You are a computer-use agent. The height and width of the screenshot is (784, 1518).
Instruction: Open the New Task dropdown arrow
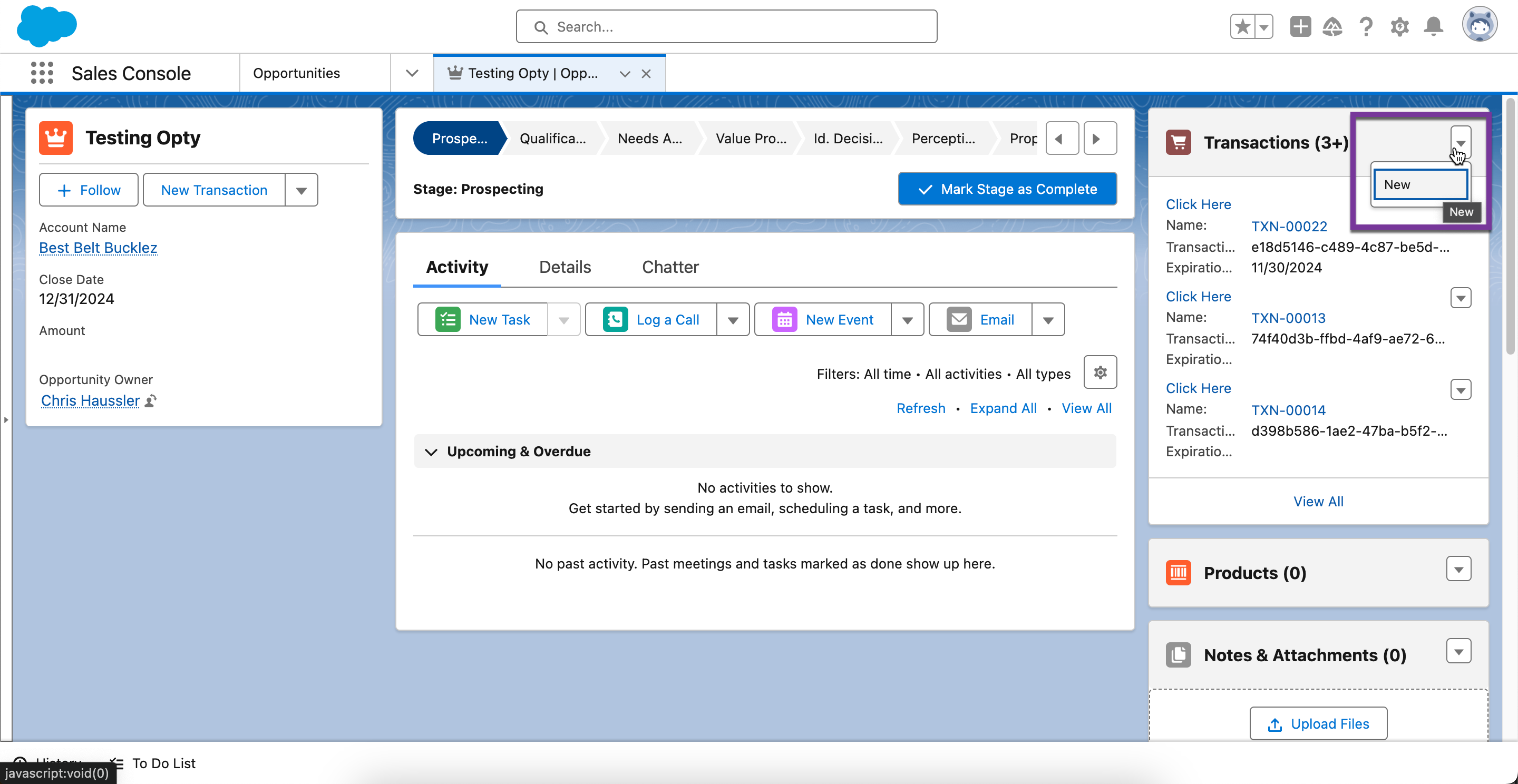tap(564, 320)
